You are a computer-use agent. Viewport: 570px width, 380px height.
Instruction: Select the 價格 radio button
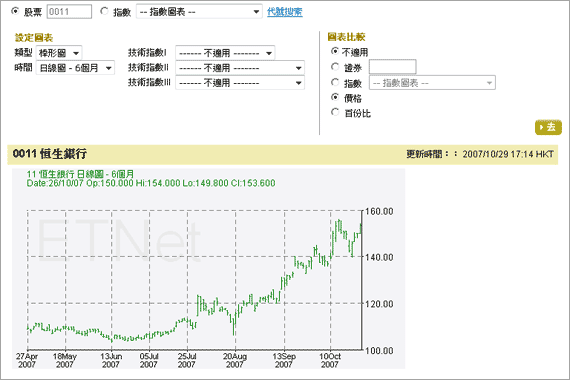coord(335,97)
